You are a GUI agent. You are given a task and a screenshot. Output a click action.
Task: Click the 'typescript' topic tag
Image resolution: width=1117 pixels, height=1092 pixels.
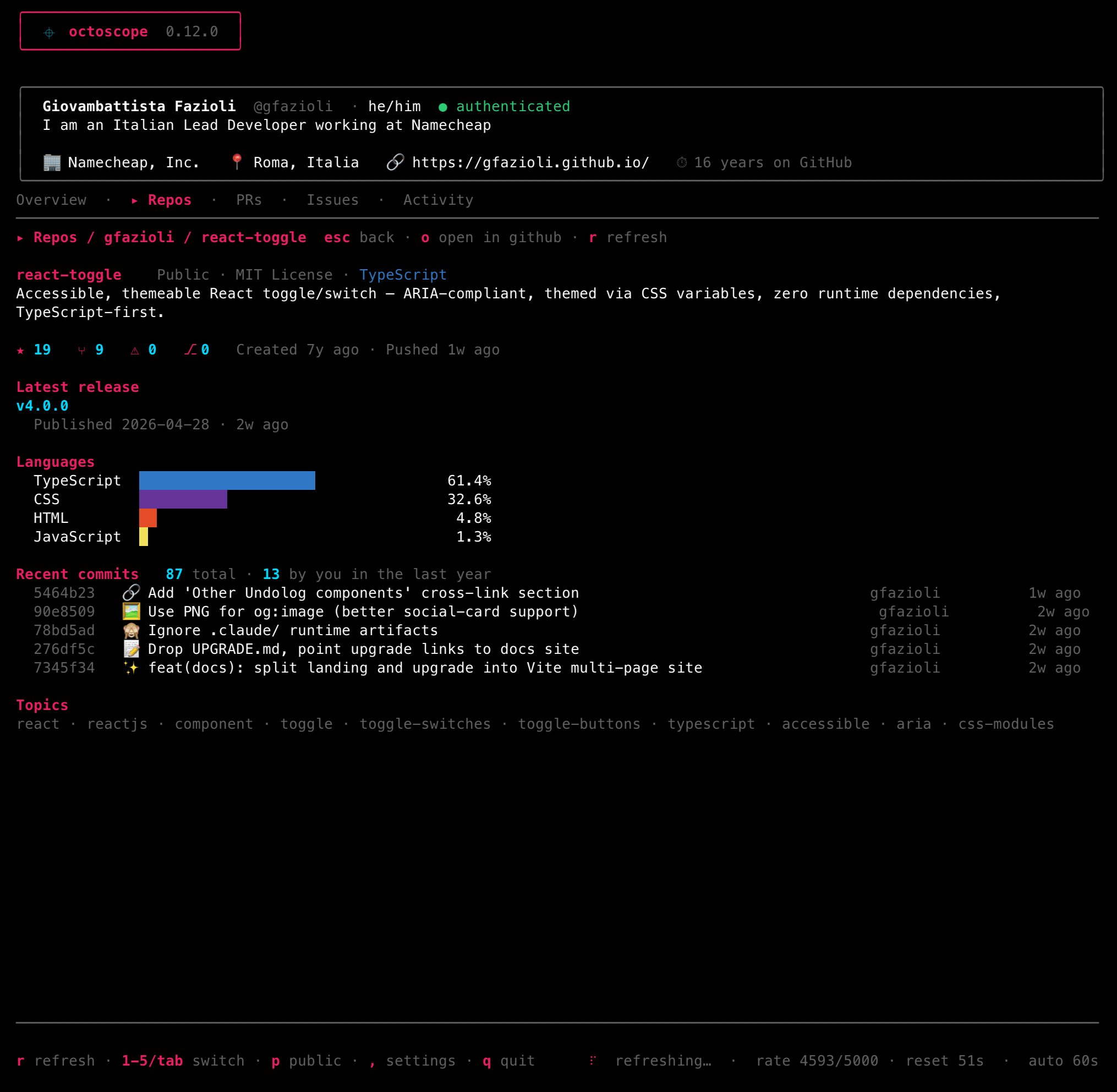pos(711,724)
